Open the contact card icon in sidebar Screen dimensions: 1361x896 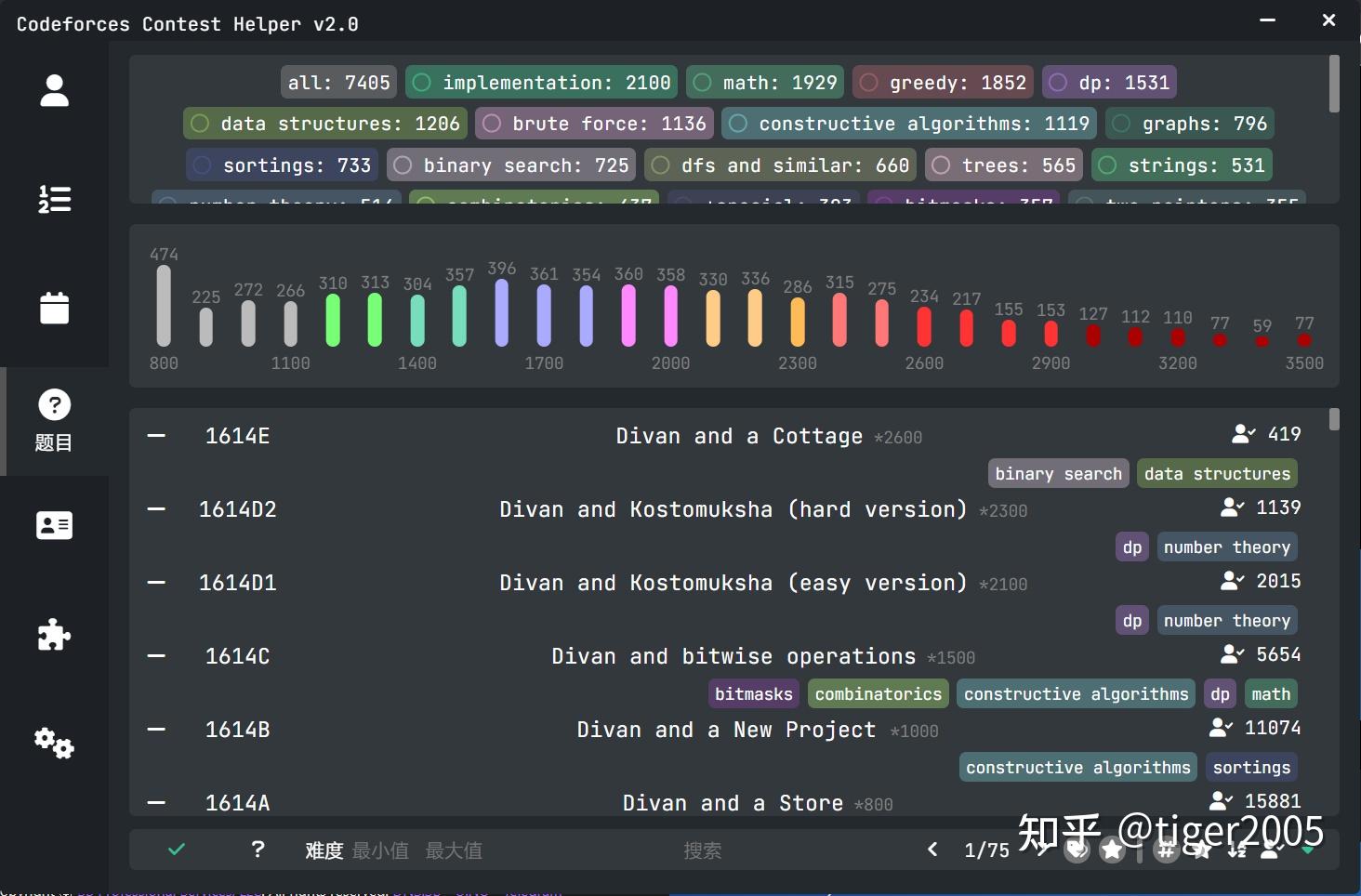point(54,524)
